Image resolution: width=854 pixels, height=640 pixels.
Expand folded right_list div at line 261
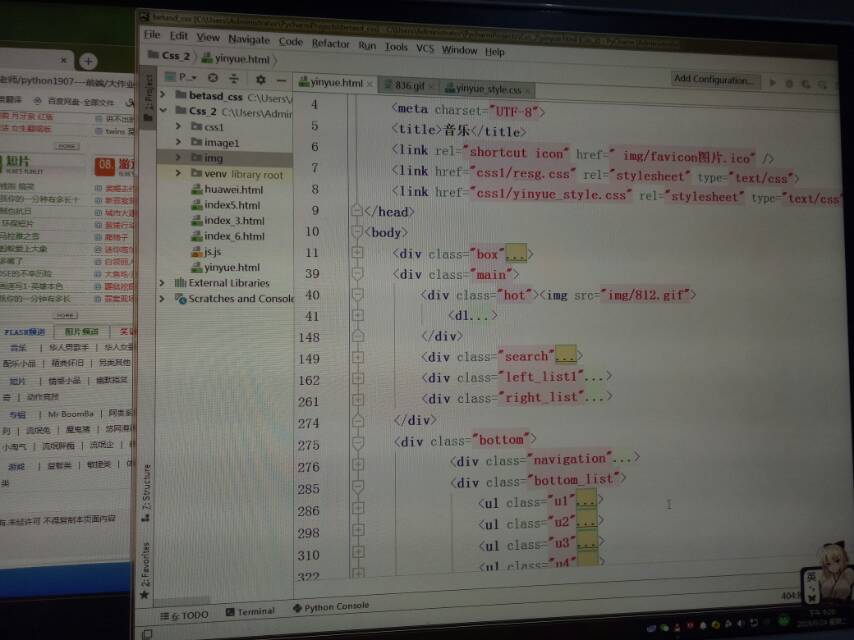(357, 400)
